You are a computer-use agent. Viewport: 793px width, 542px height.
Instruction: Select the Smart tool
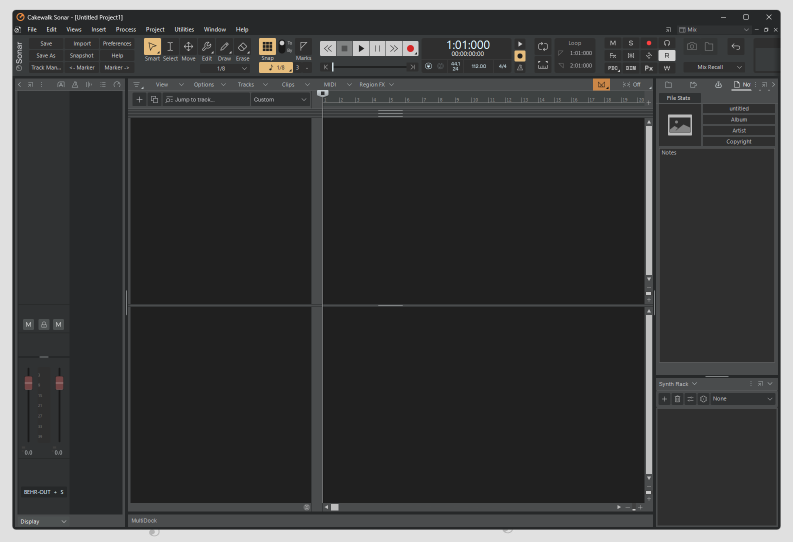pos(152,47)
